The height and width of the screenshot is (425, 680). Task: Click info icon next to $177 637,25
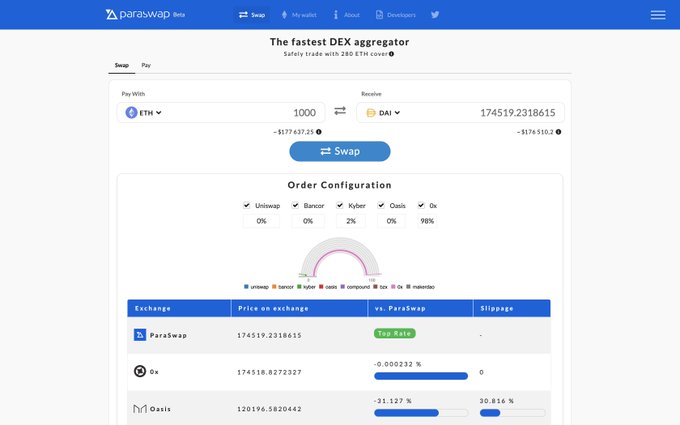(x=319, y=132)
